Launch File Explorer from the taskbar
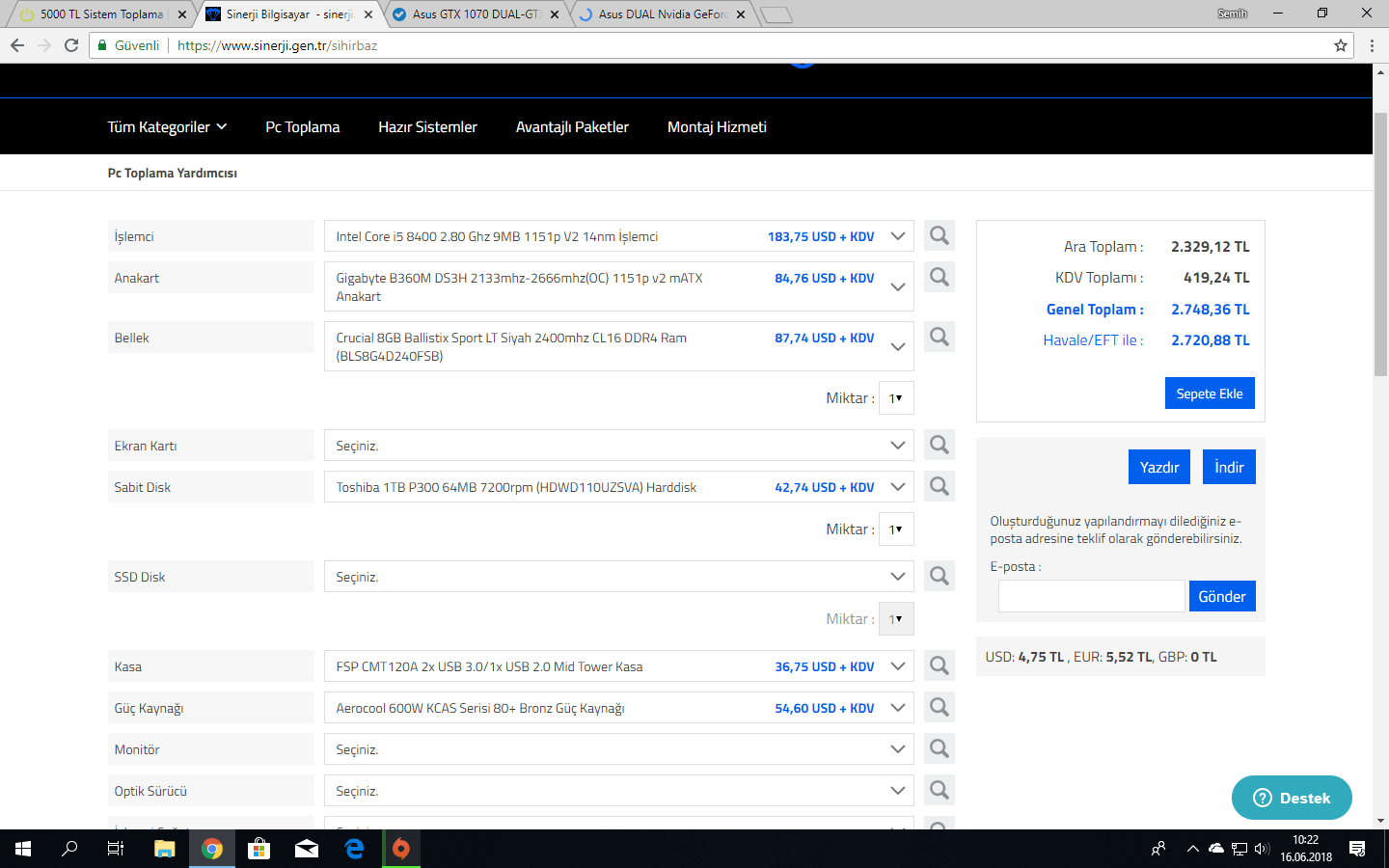 coord(164,849)
